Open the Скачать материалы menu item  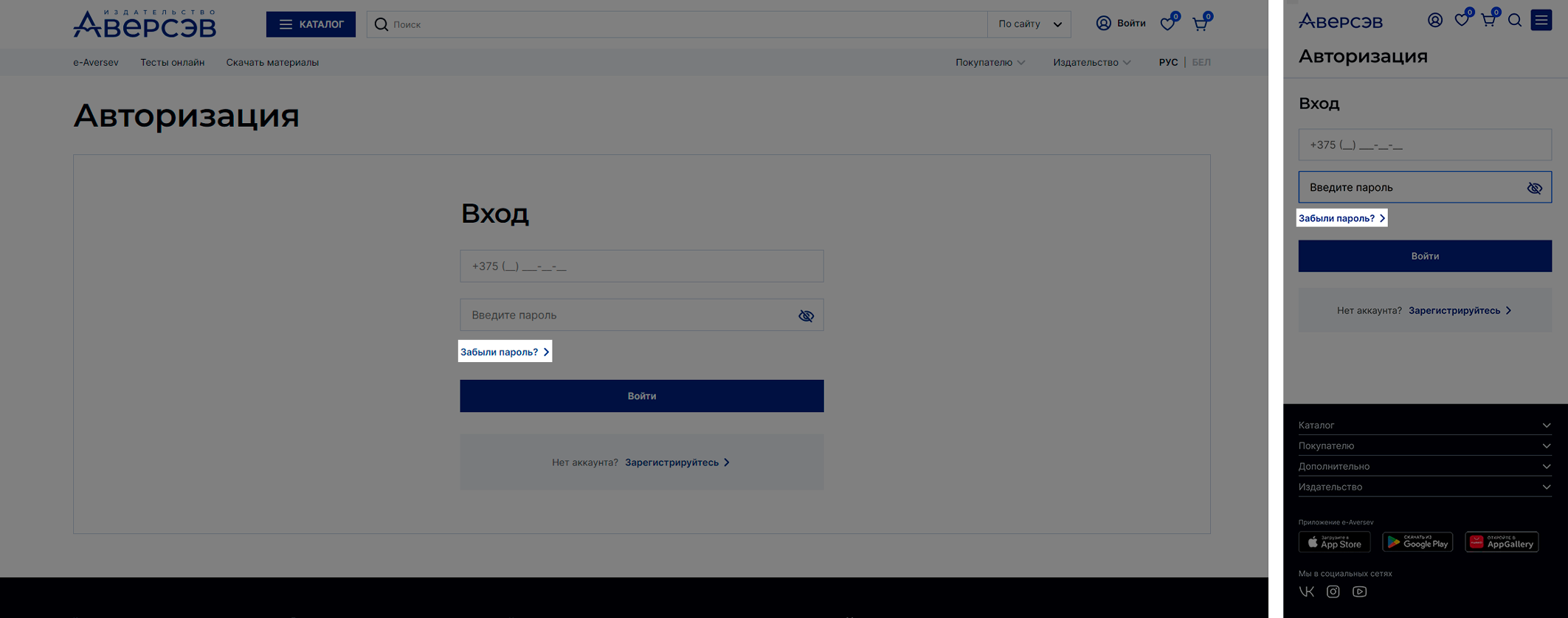(x=272, y=63)
